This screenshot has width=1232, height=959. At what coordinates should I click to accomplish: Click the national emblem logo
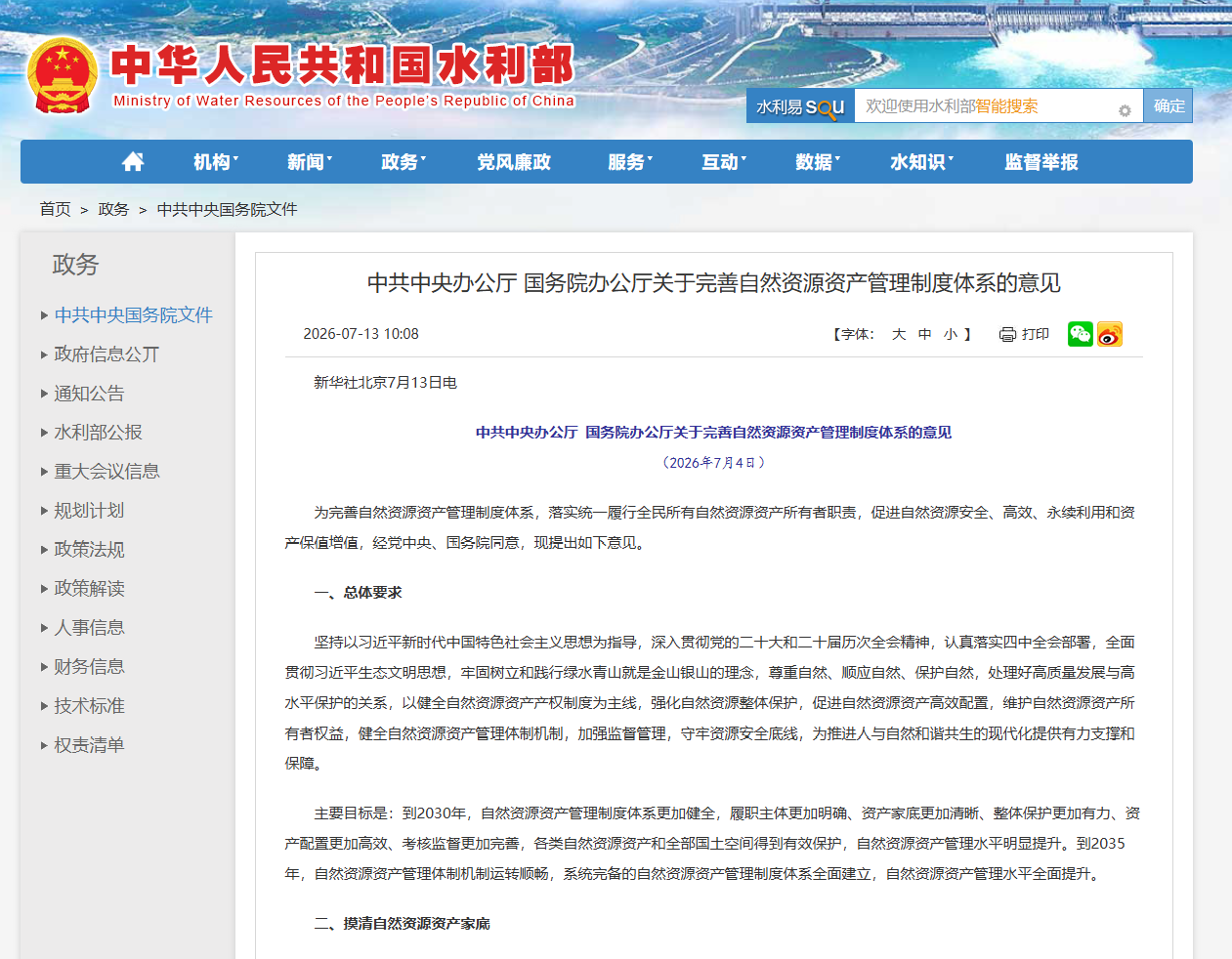tap(63, 75)
